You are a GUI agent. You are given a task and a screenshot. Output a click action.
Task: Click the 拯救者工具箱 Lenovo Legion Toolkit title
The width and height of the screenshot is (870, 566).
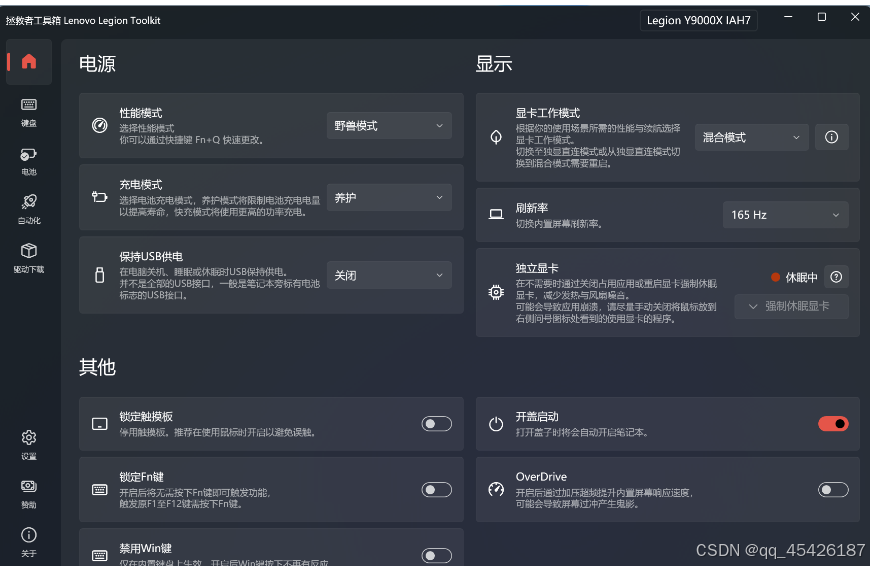[x=83, y=21]
